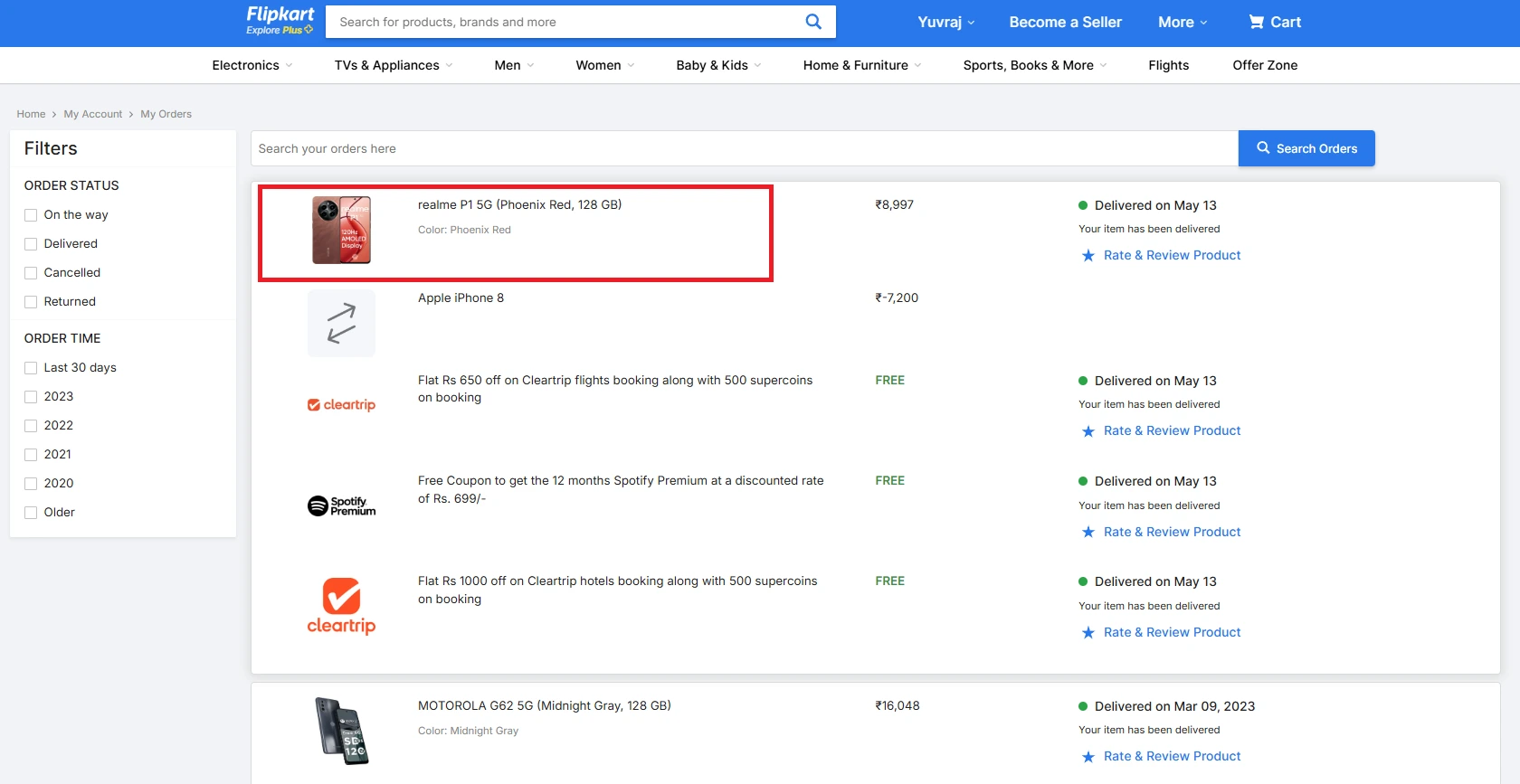
Task: Open the Apple iPhone 8 order title
Action: point(461,298)
